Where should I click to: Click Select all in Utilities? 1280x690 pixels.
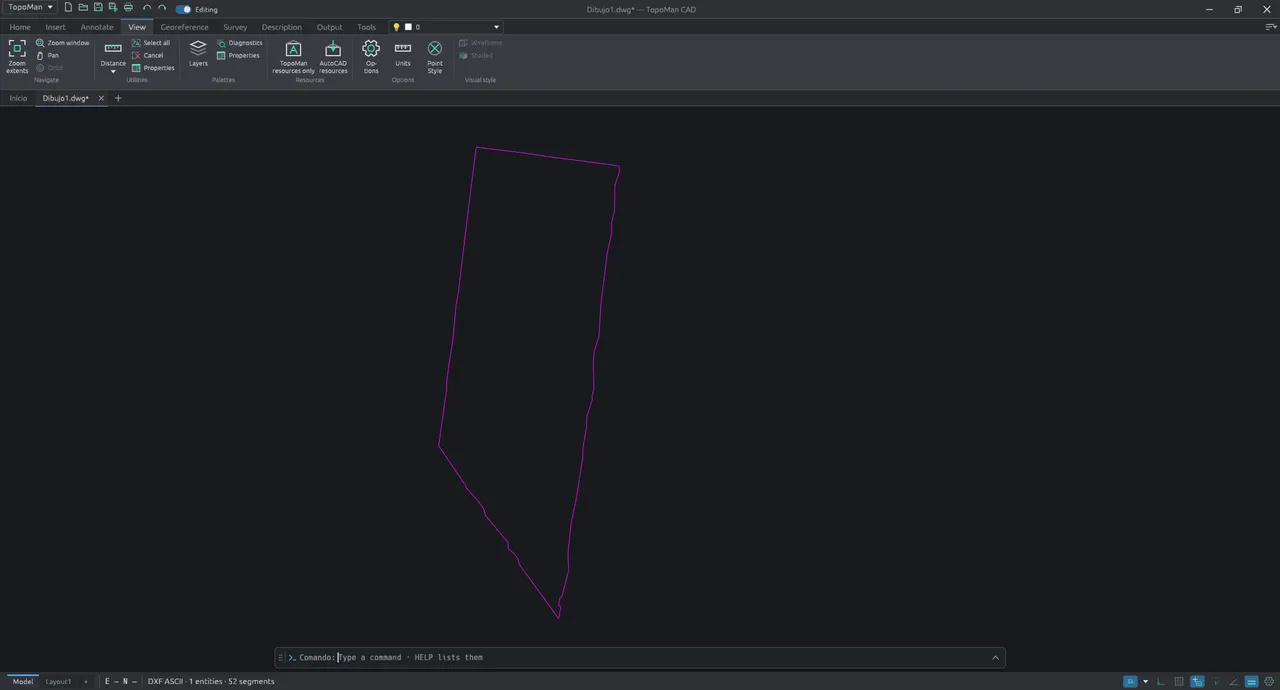coord(151,43)
